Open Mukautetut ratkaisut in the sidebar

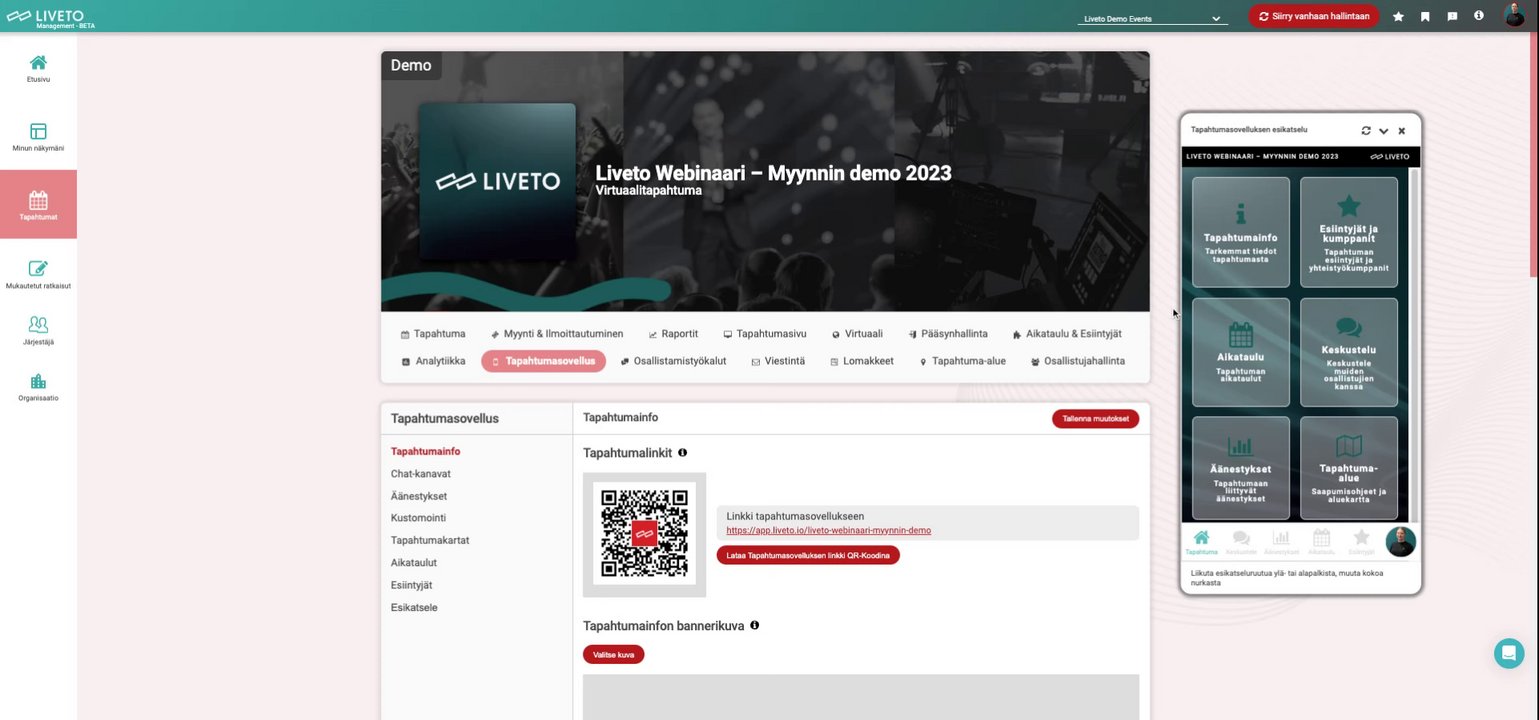(38, 274)
